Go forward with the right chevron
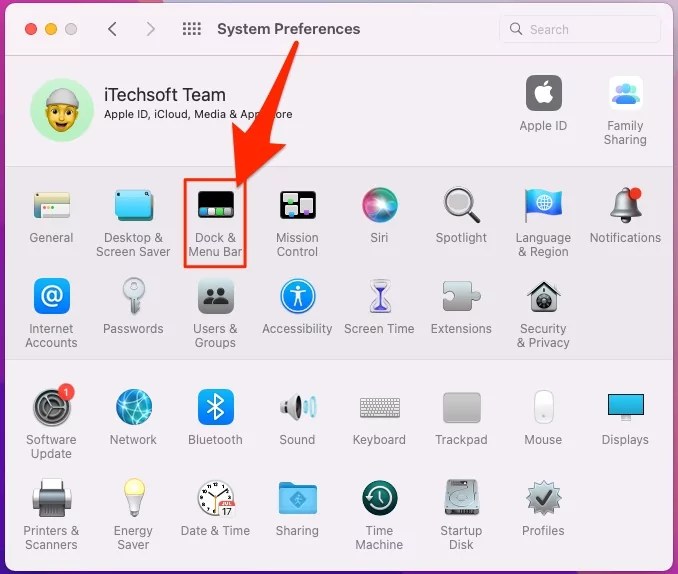 coord(150,29)
